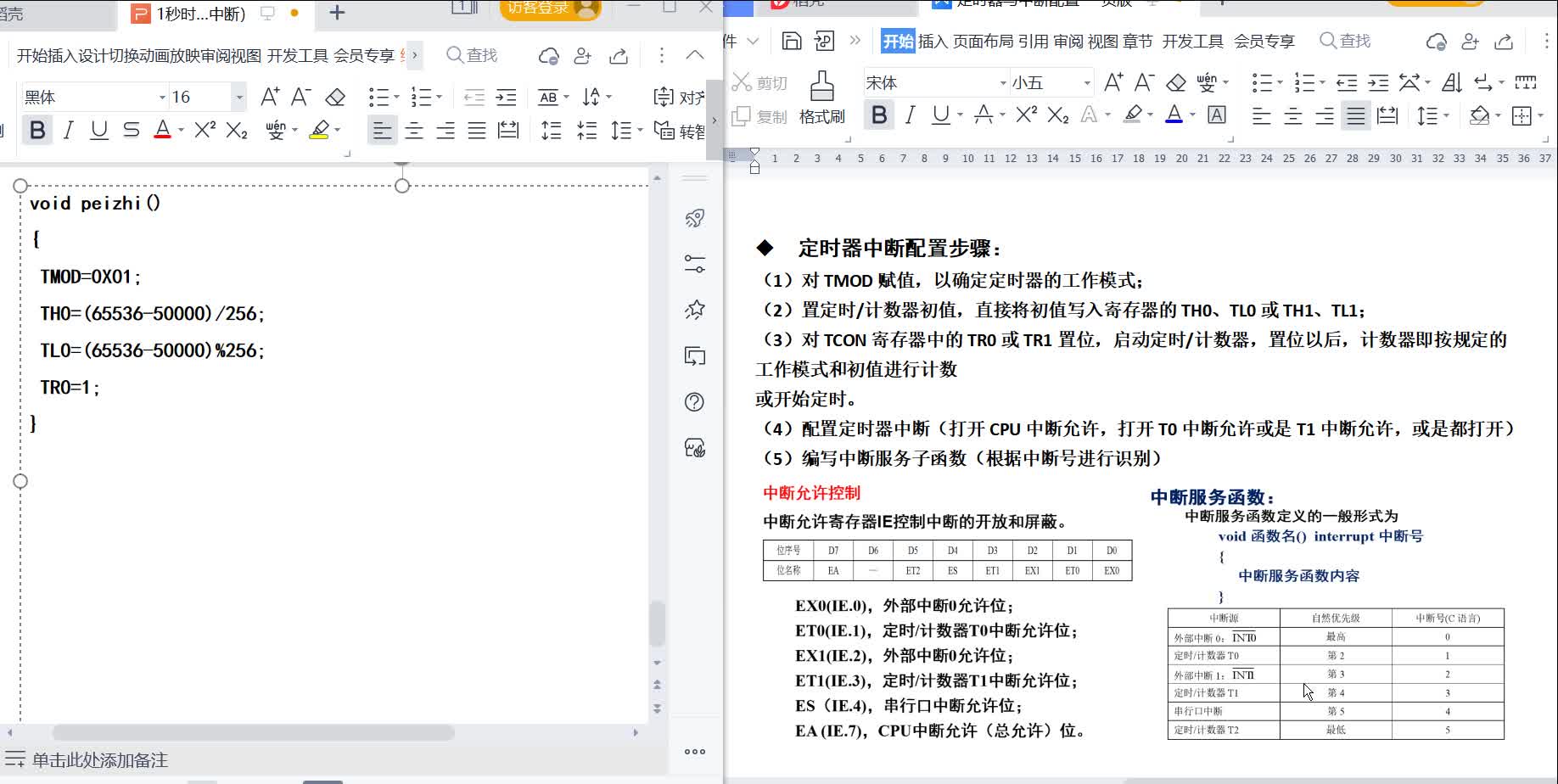The width and height of the screenshot is (1558, 784).
Task: Center align text in presentation toolbar
Action: click(x=414, y=130)
